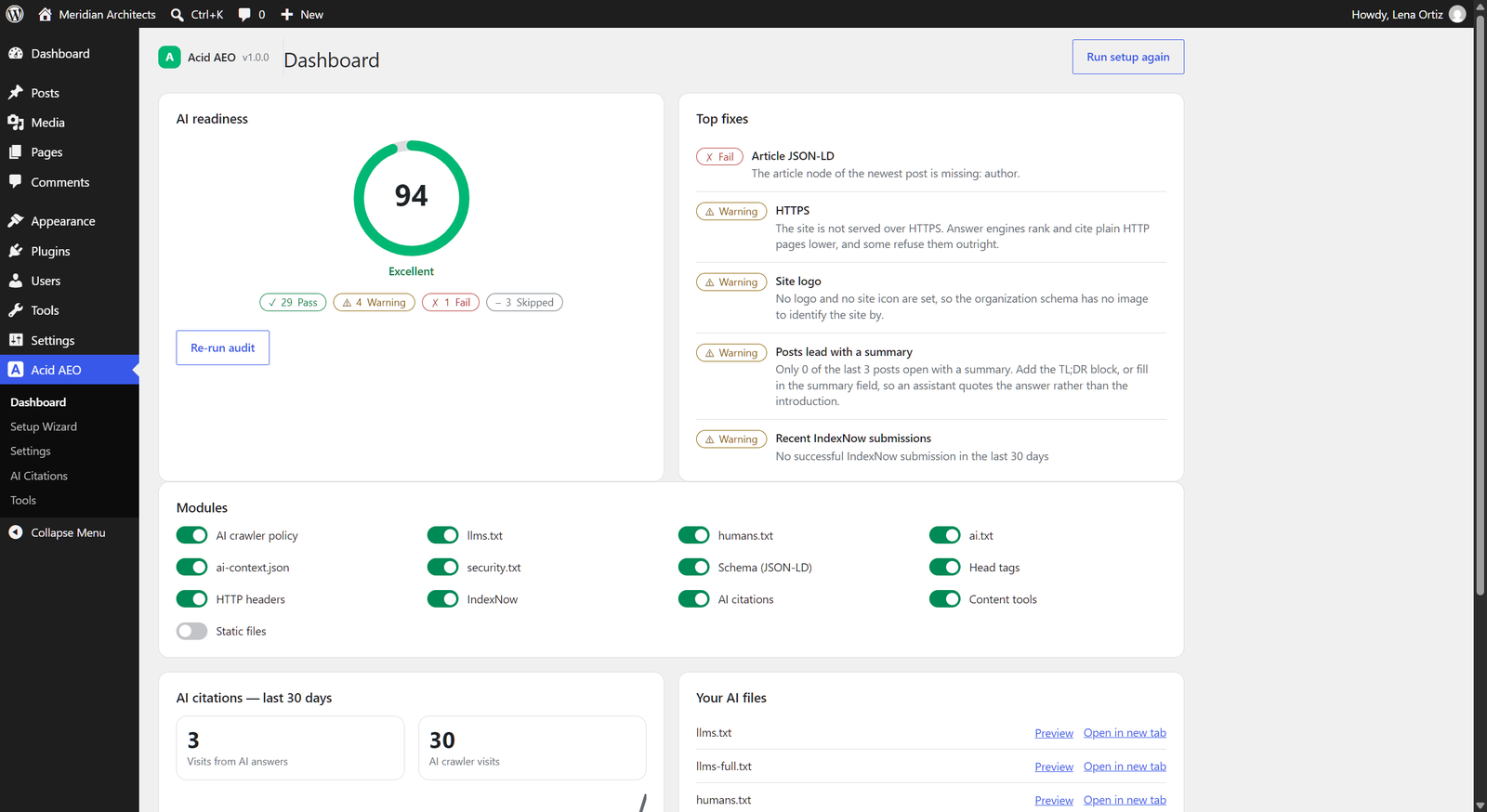Click the Plugins plug icon
The height and width of the screenshot is (812, 1487).
(x=16, y=251)
